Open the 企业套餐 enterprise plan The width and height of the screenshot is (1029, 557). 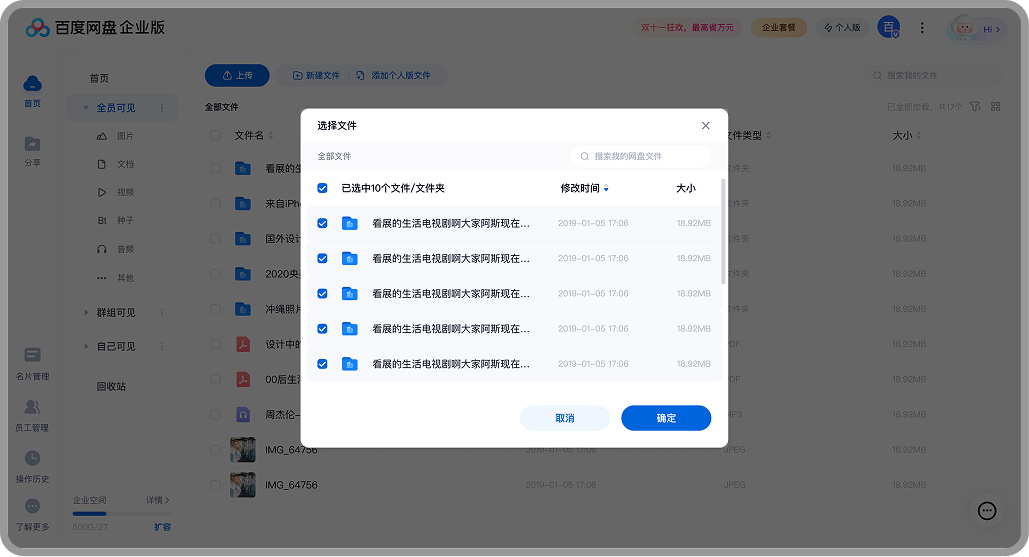778,28
